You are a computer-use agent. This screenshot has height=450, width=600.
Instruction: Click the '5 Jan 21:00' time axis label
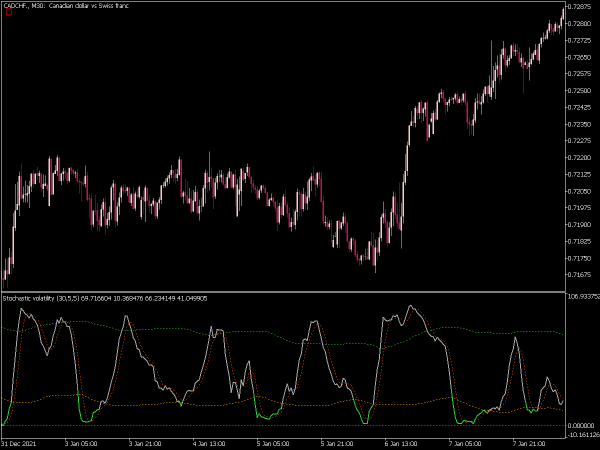[x=337, y=443]
